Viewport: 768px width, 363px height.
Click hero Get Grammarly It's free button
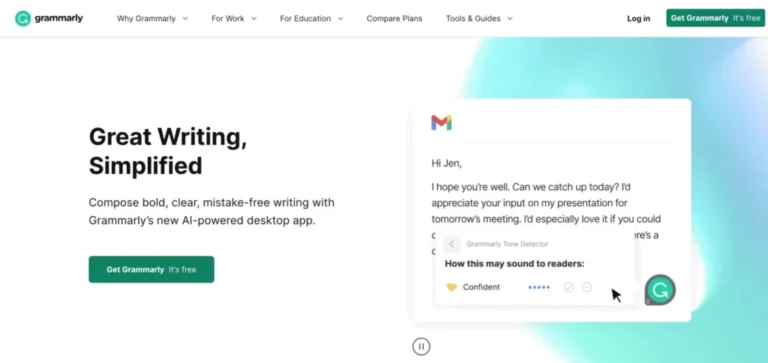151,269
